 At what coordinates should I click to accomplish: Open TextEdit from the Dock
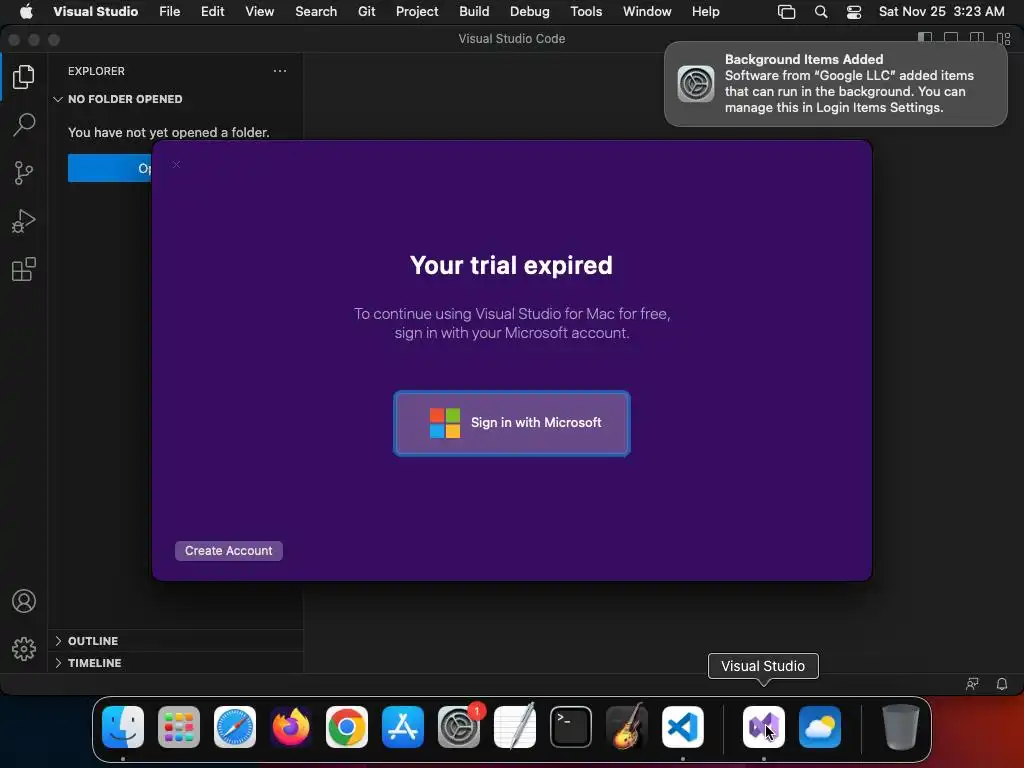coord(515,727)
